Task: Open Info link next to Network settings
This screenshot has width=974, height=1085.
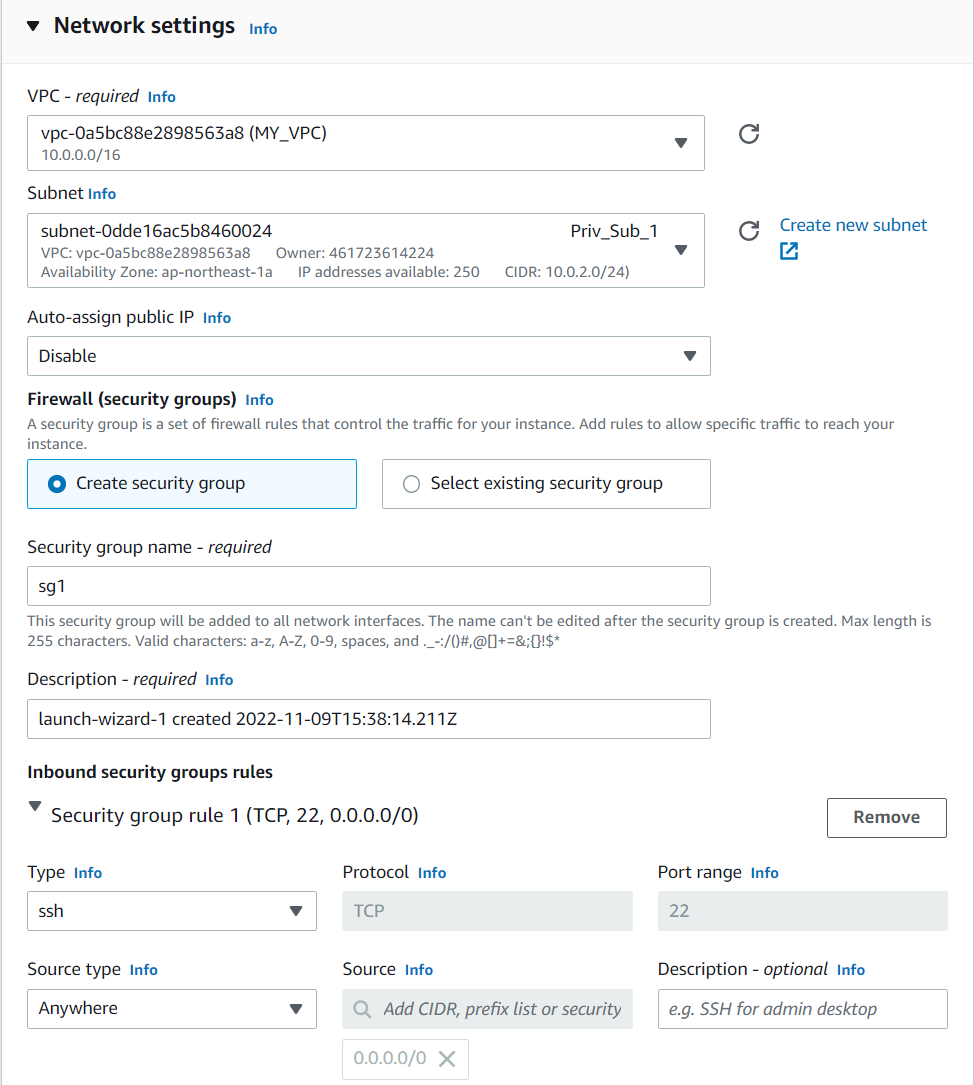Action: coord(263,29)
